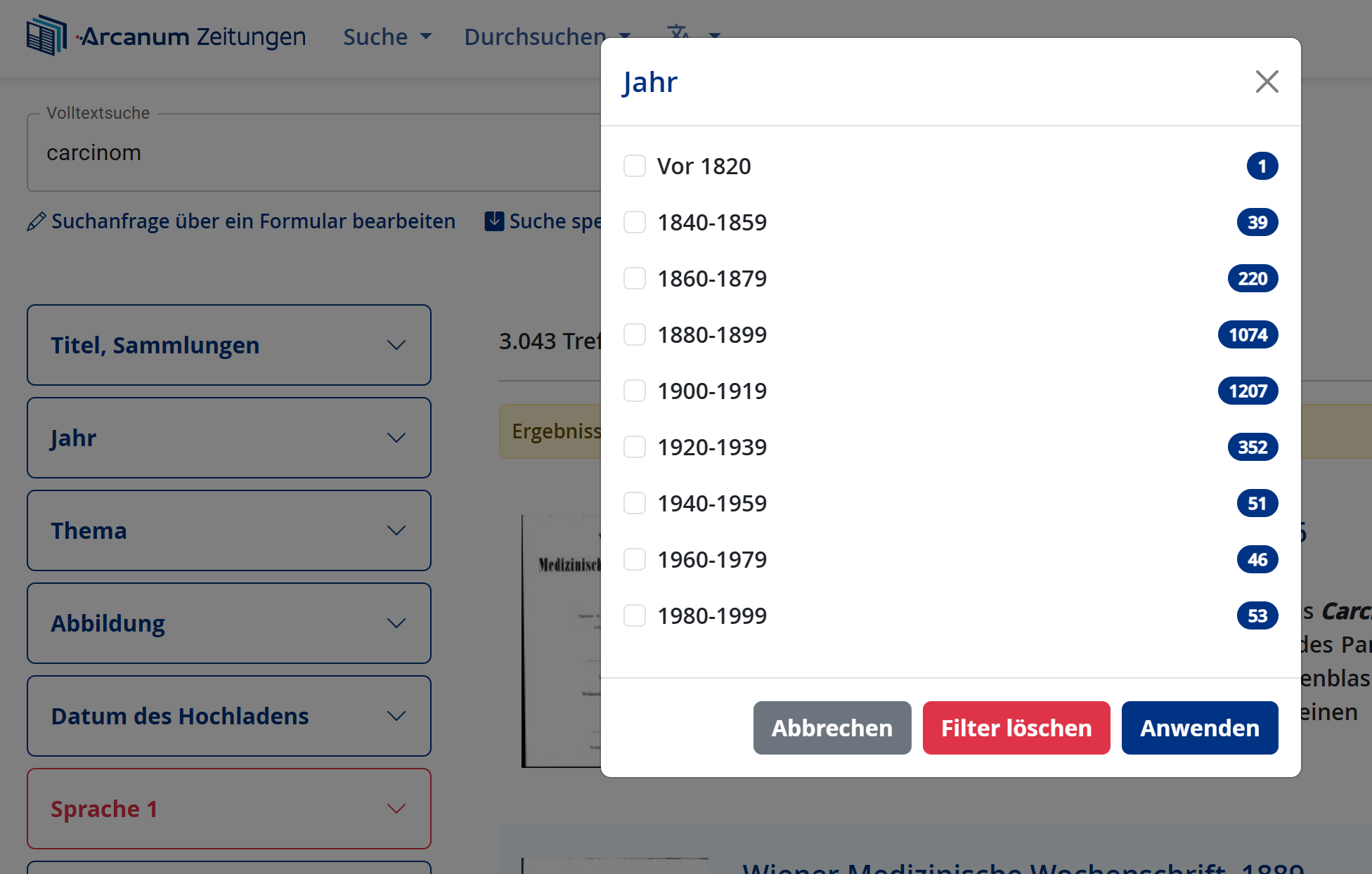Open the Suche menu
The width and height of the screenshot is (1372, 874).
[387, 37]
